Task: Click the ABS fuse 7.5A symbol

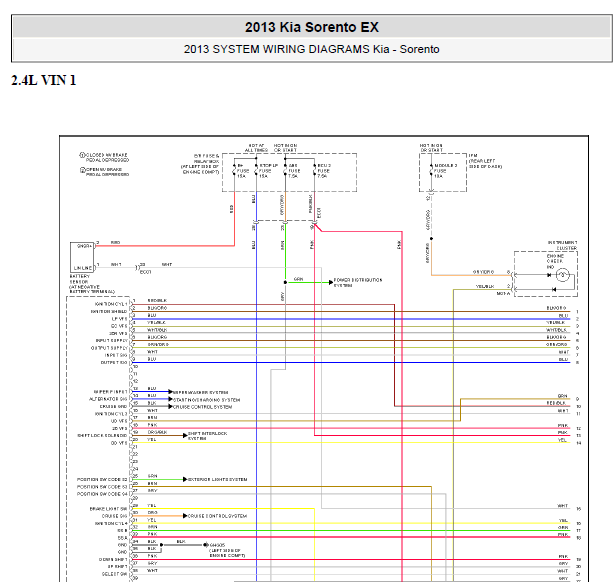Action: [285, 170]
